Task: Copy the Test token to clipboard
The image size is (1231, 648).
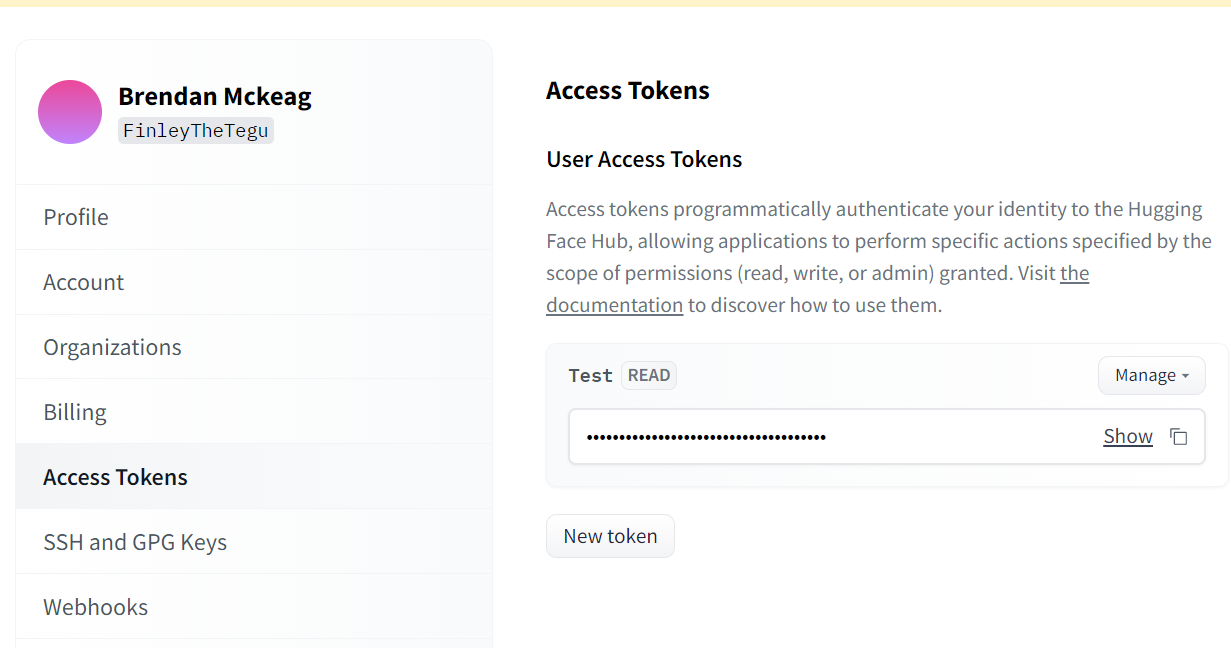Action: 1179,437
